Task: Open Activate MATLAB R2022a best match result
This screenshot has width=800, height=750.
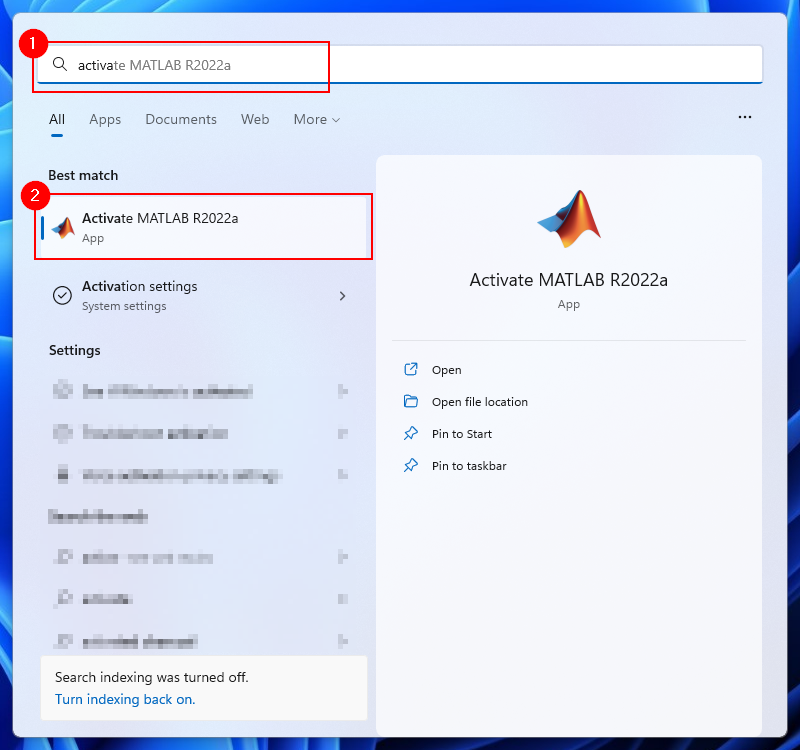Action: [x=204, y=227]
